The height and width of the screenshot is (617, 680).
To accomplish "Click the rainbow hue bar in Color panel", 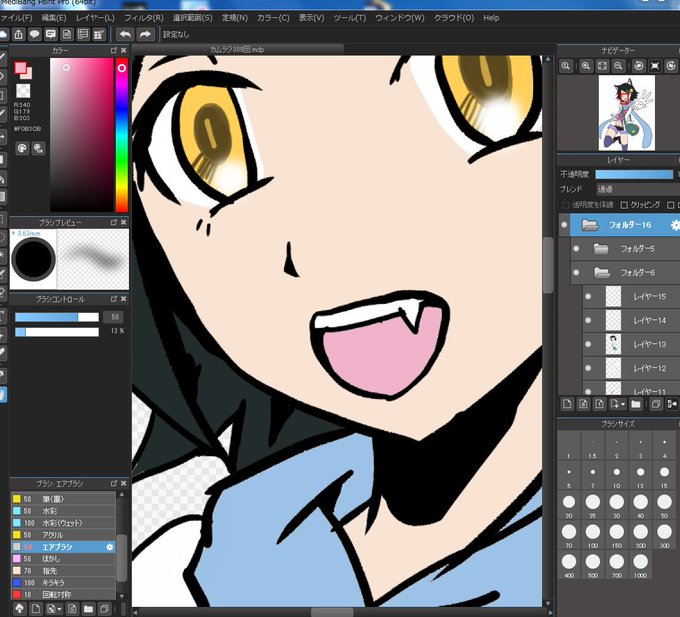I will pyautogui.click(x=122, y=135).
